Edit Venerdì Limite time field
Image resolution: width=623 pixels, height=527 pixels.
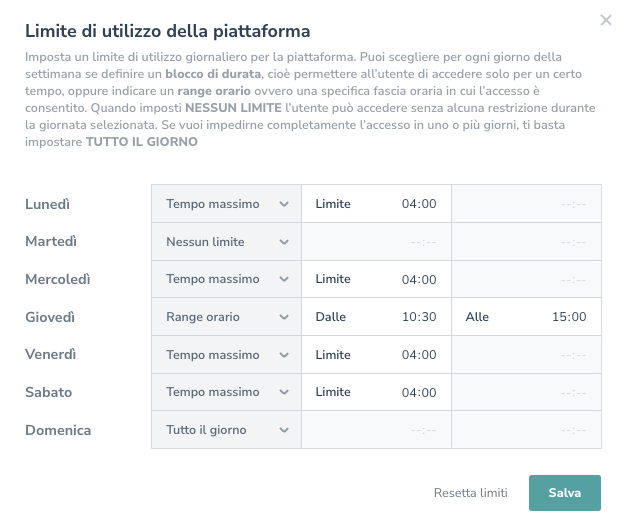tap(419, 355)
